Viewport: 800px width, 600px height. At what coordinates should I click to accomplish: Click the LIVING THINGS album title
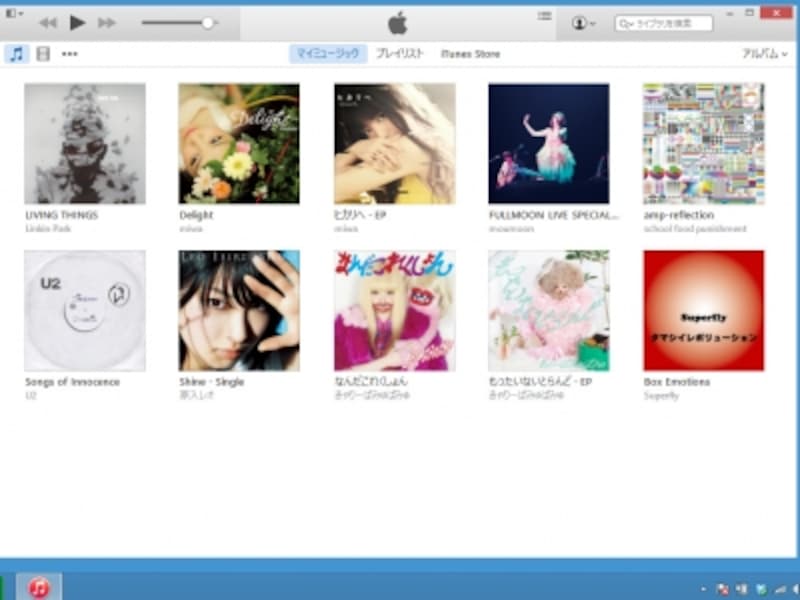pyautogui.click(x=61, y=215)
